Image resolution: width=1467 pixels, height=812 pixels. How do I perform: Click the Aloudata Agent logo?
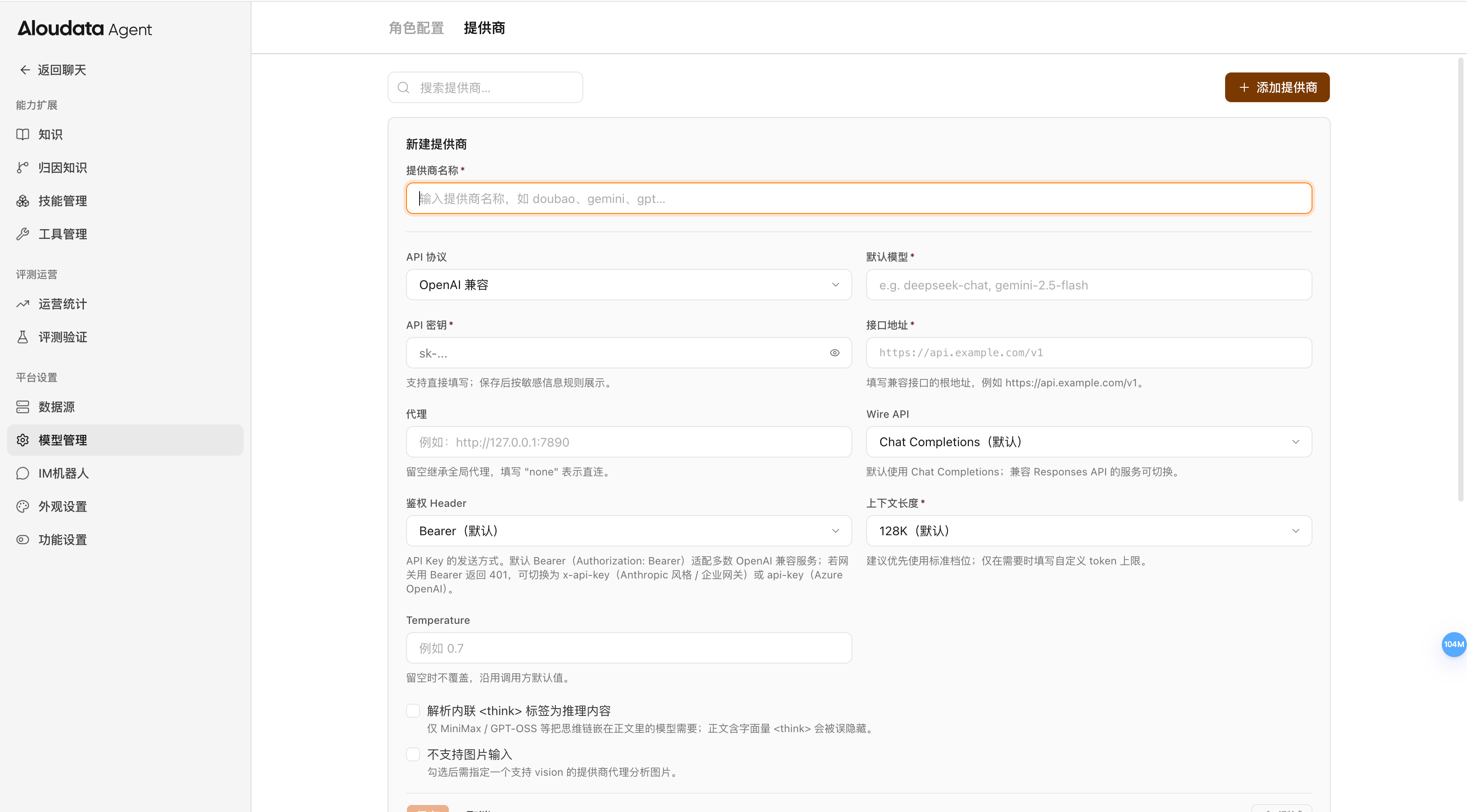click(84, 28)
